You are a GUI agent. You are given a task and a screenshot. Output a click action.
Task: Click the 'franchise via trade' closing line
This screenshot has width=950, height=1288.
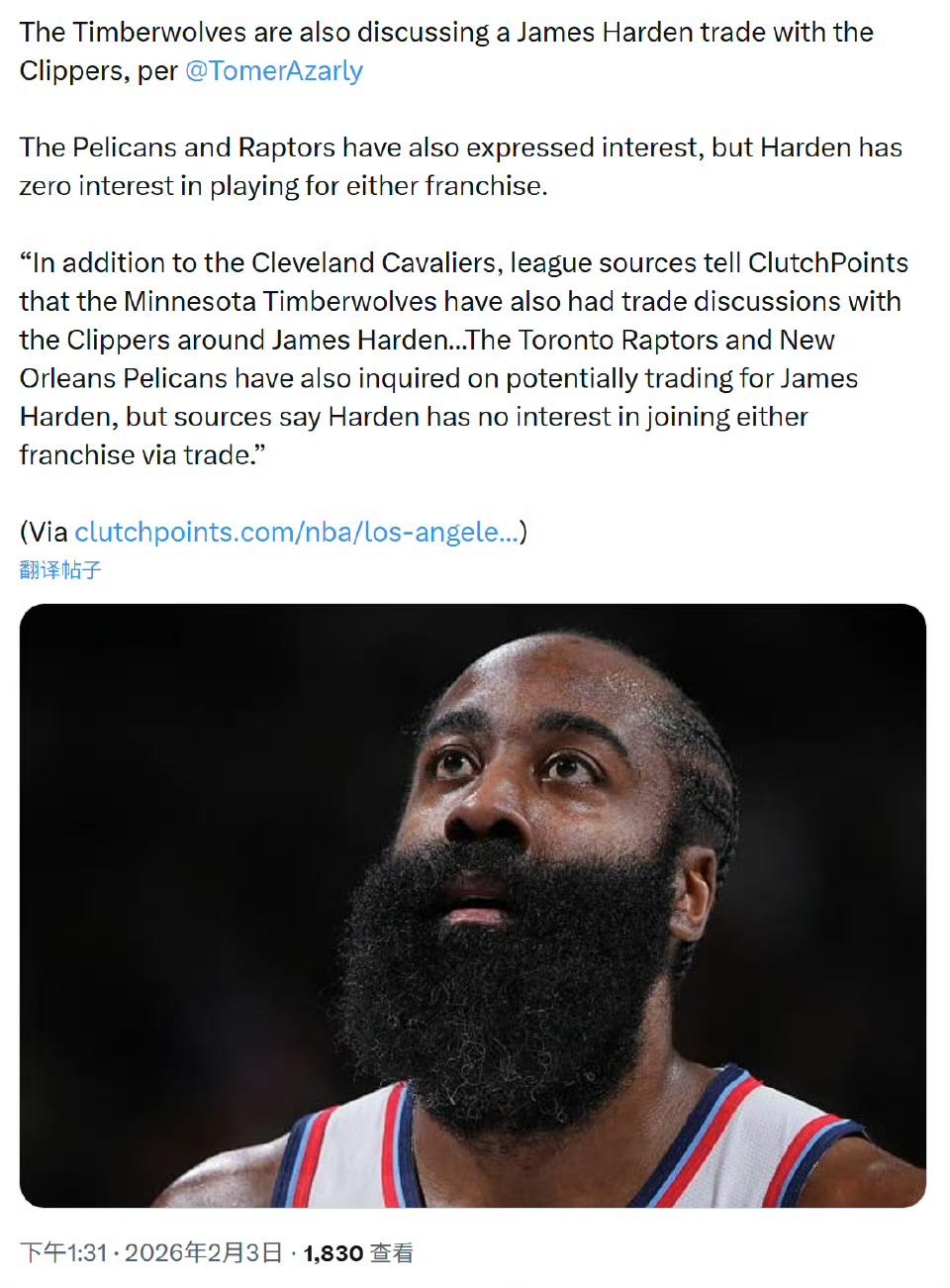pyautogui.click(x=142, y=455)
